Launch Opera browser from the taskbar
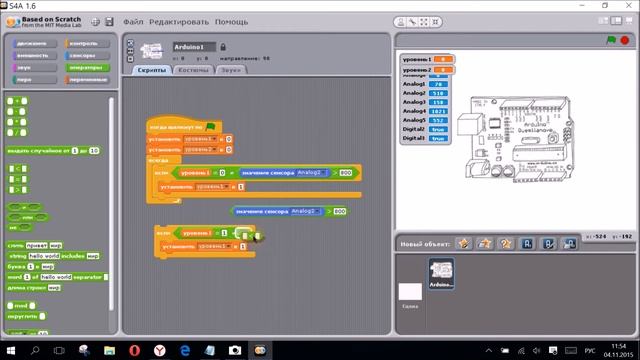Screen dimensions: 640x360 tap(134, 350)
